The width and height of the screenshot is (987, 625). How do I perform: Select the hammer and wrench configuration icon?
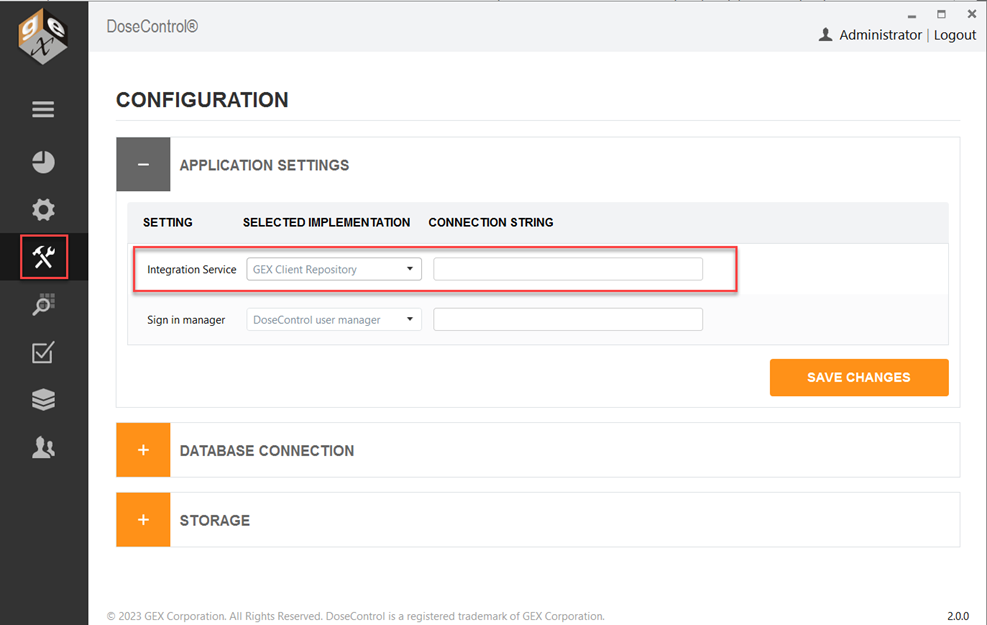[43, 256]
